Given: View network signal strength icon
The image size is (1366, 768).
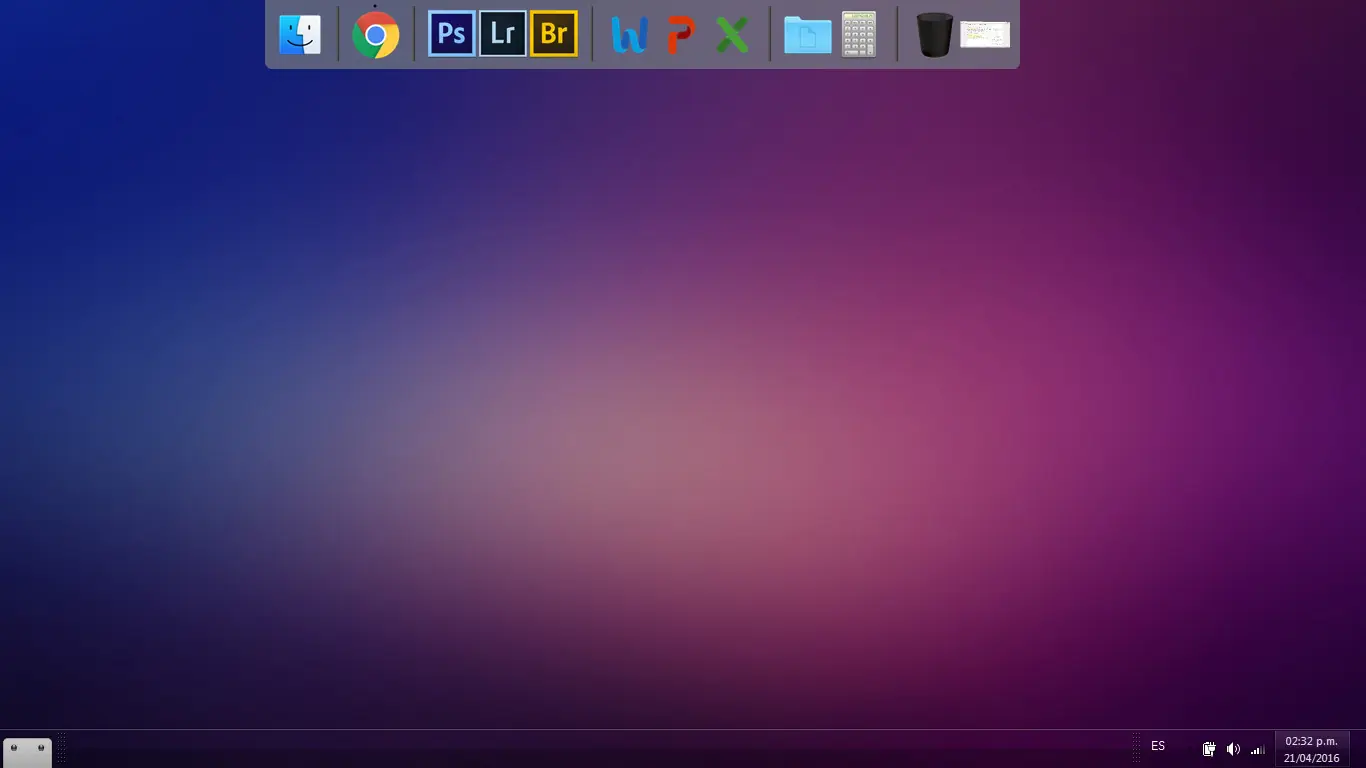Looking at the screenshot, I should (x=1258, y=749).
